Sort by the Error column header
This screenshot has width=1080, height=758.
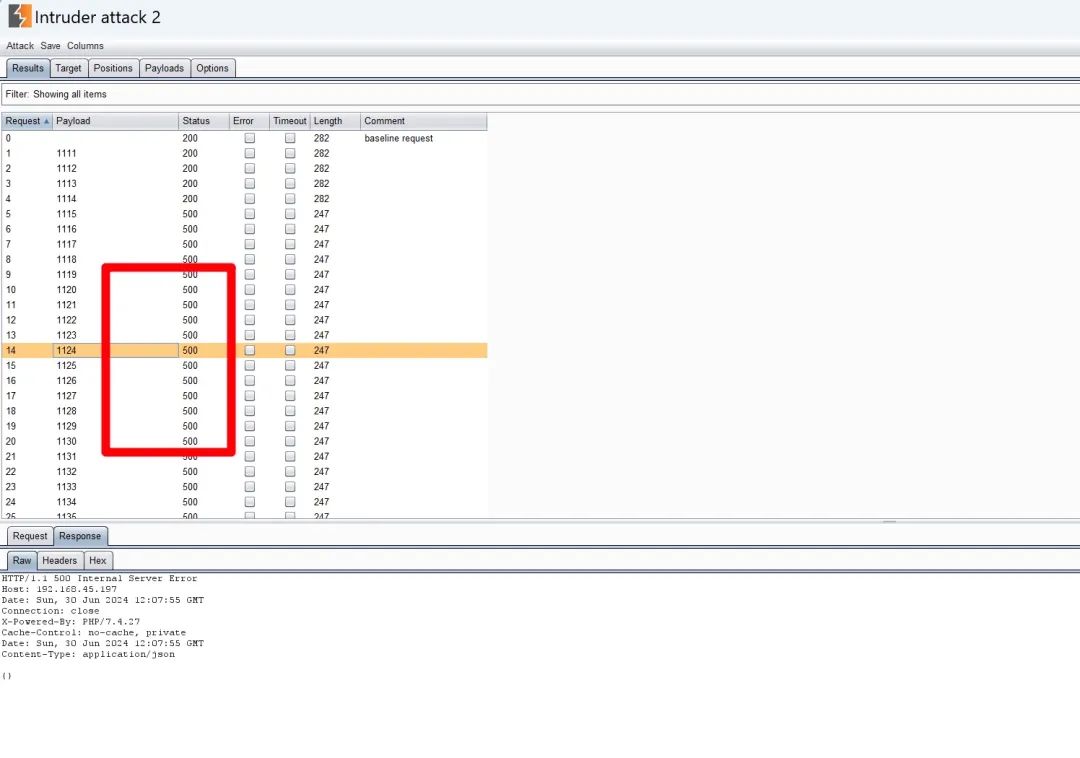tap(249, 121)
